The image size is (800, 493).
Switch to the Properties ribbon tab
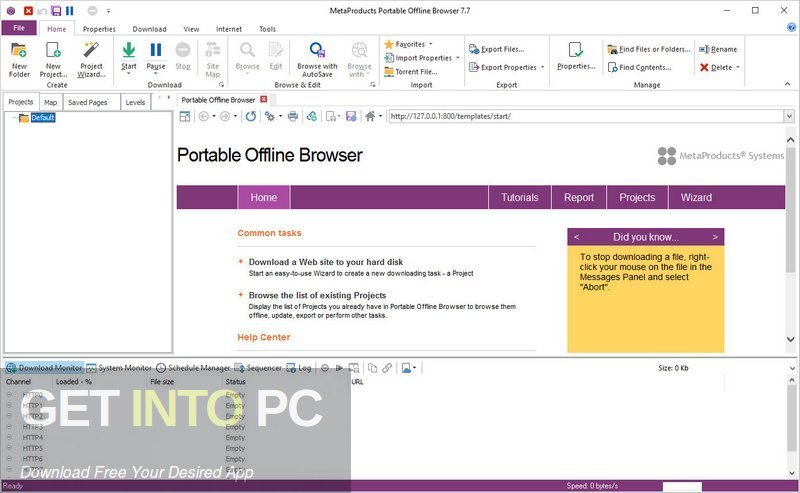click(x=99, y=29)
